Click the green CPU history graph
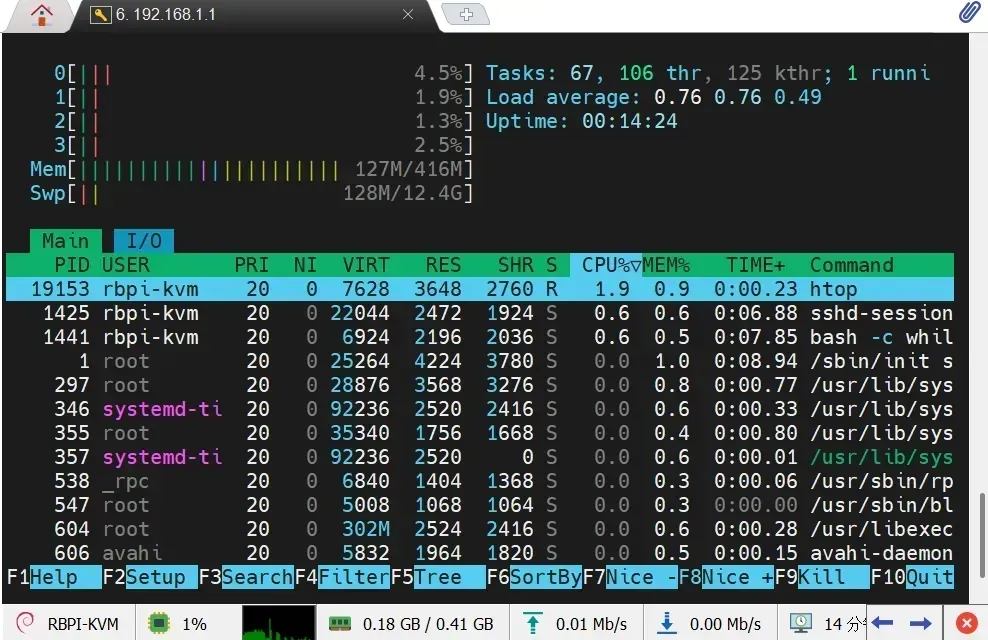 click(x=279, y=623)
